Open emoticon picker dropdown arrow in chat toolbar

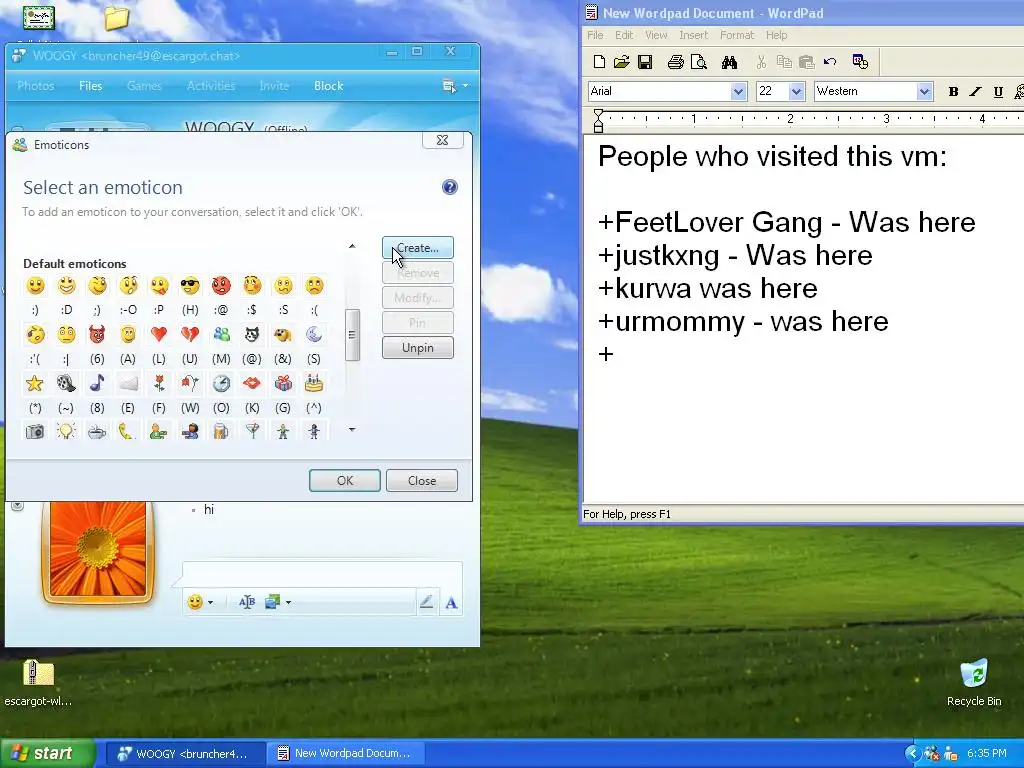coord(210,602)
